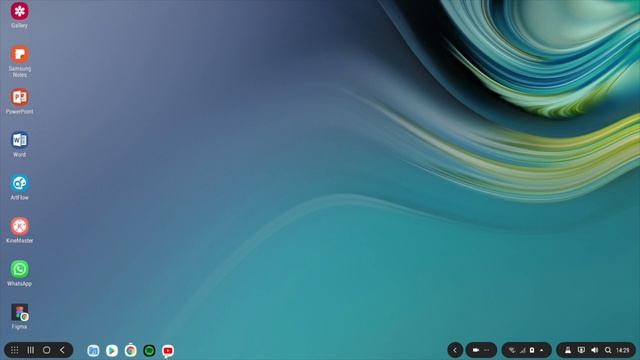
Task: Click the screen capture icon in tray
Action: [x=581, y=350]
